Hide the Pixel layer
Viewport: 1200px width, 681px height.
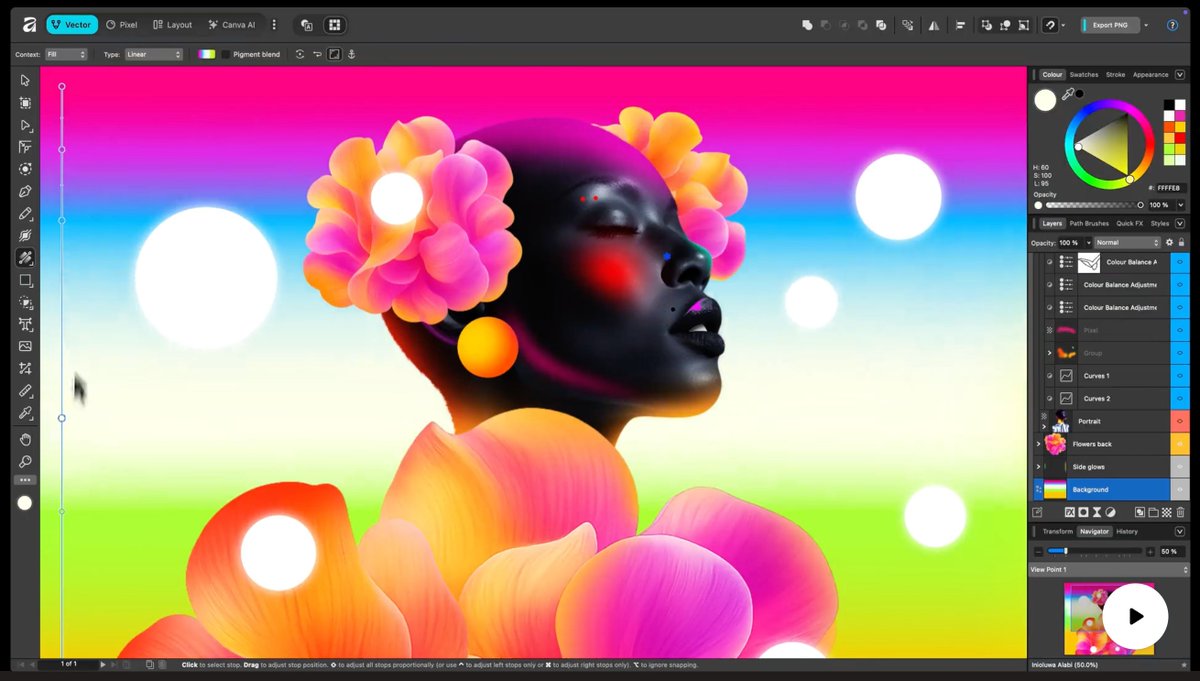point(1180,329)
